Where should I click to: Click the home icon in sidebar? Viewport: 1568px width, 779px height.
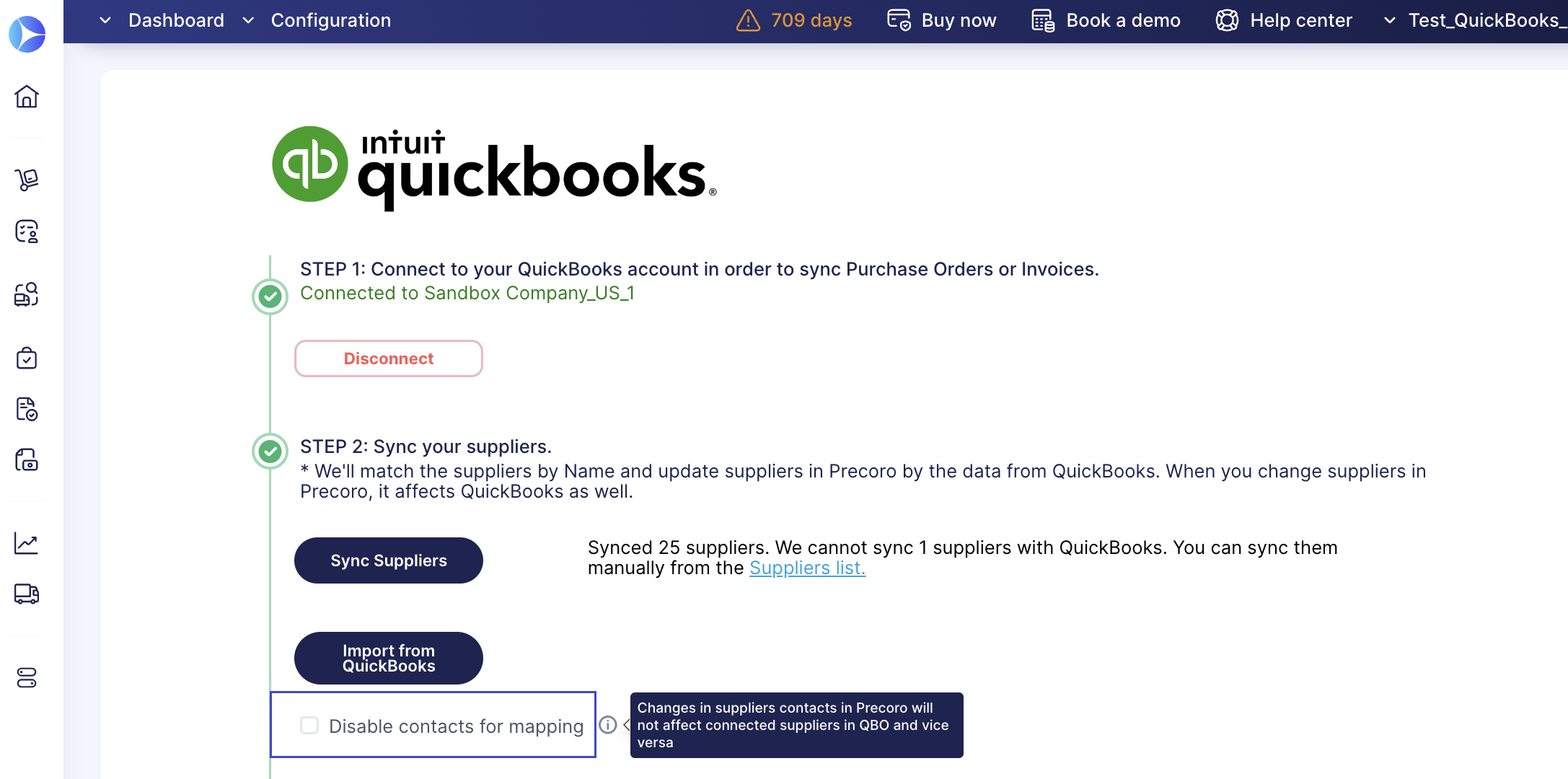coord(27,97)
